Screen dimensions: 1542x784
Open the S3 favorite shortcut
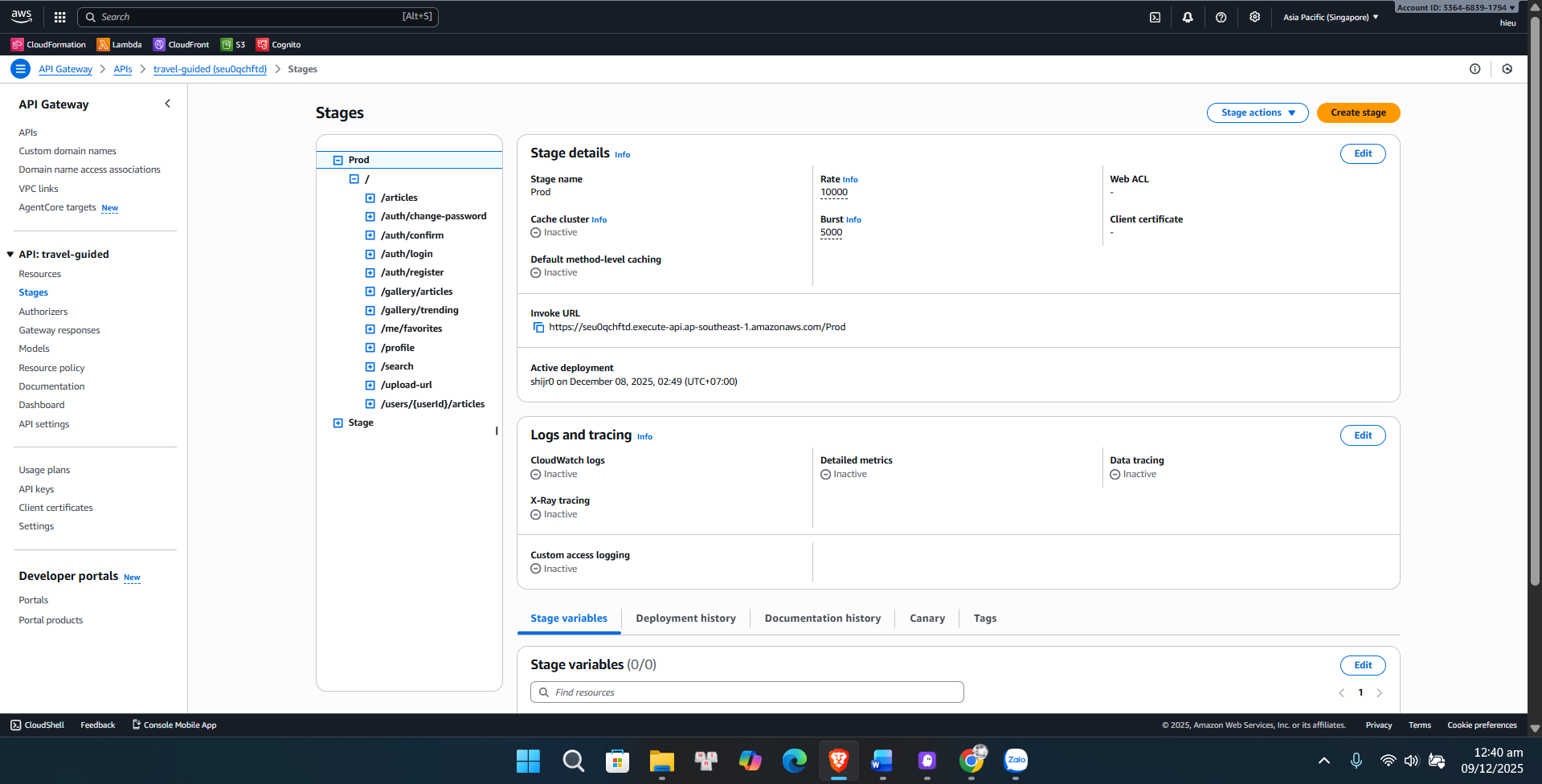point(233,44)
